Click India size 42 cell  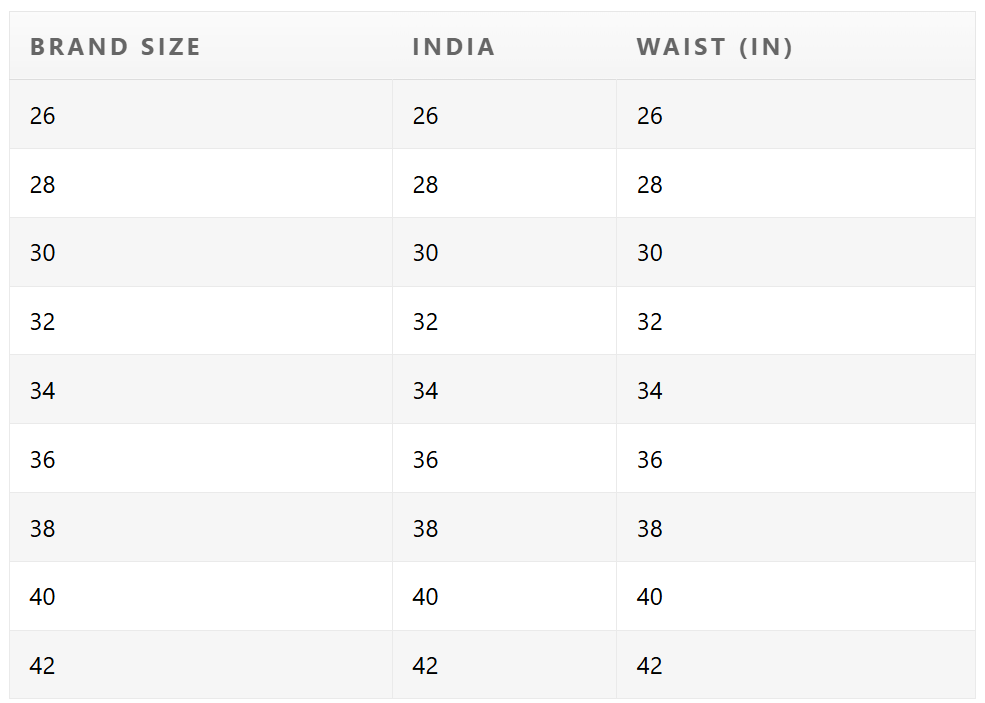(x=504, y=665)
